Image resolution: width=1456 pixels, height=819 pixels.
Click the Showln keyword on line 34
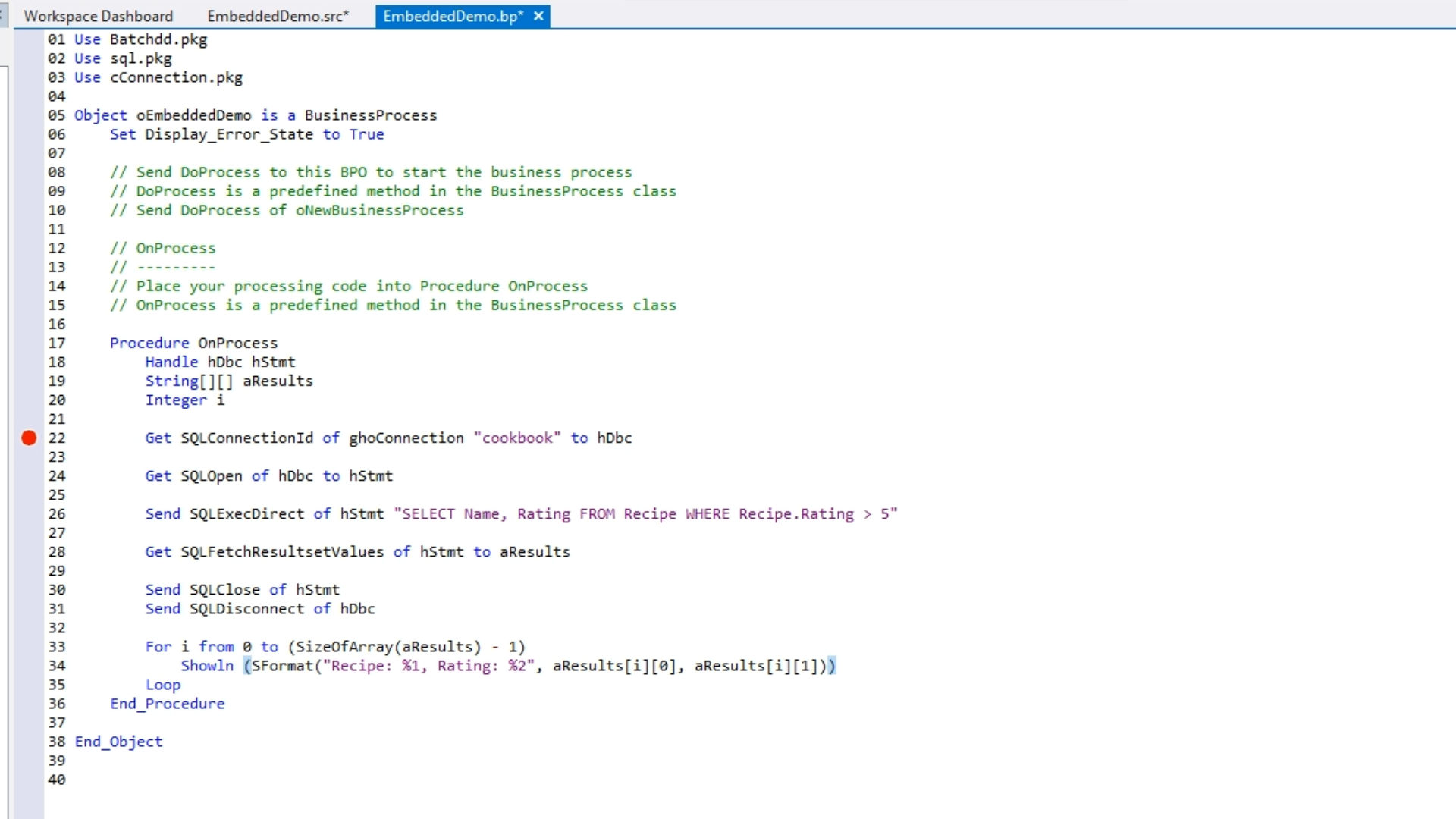(207, 666)
